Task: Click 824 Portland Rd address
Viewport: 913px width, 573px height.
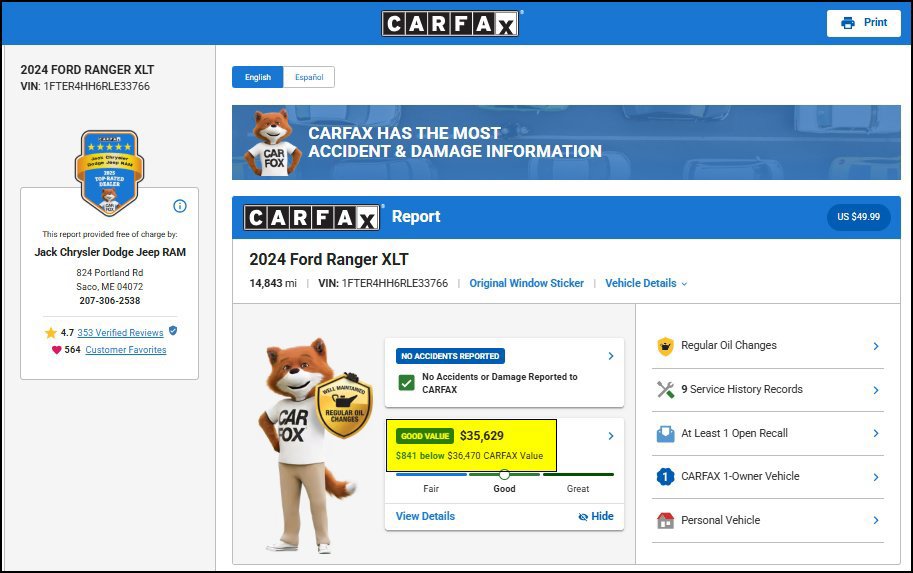Action: (x=109, y=273)
